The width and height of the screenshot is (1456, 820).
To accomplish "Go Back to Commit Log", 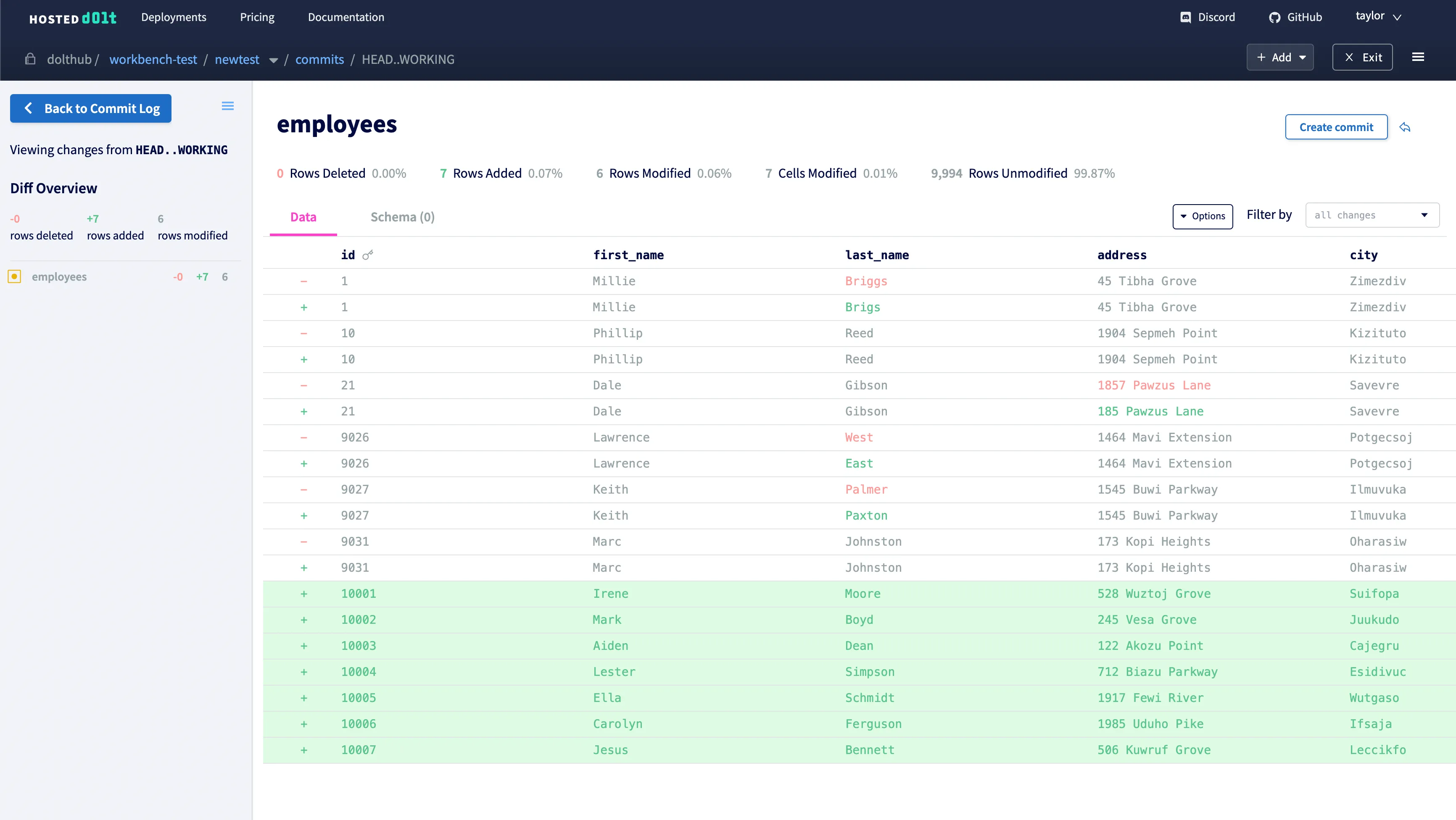I will (90, 108).
